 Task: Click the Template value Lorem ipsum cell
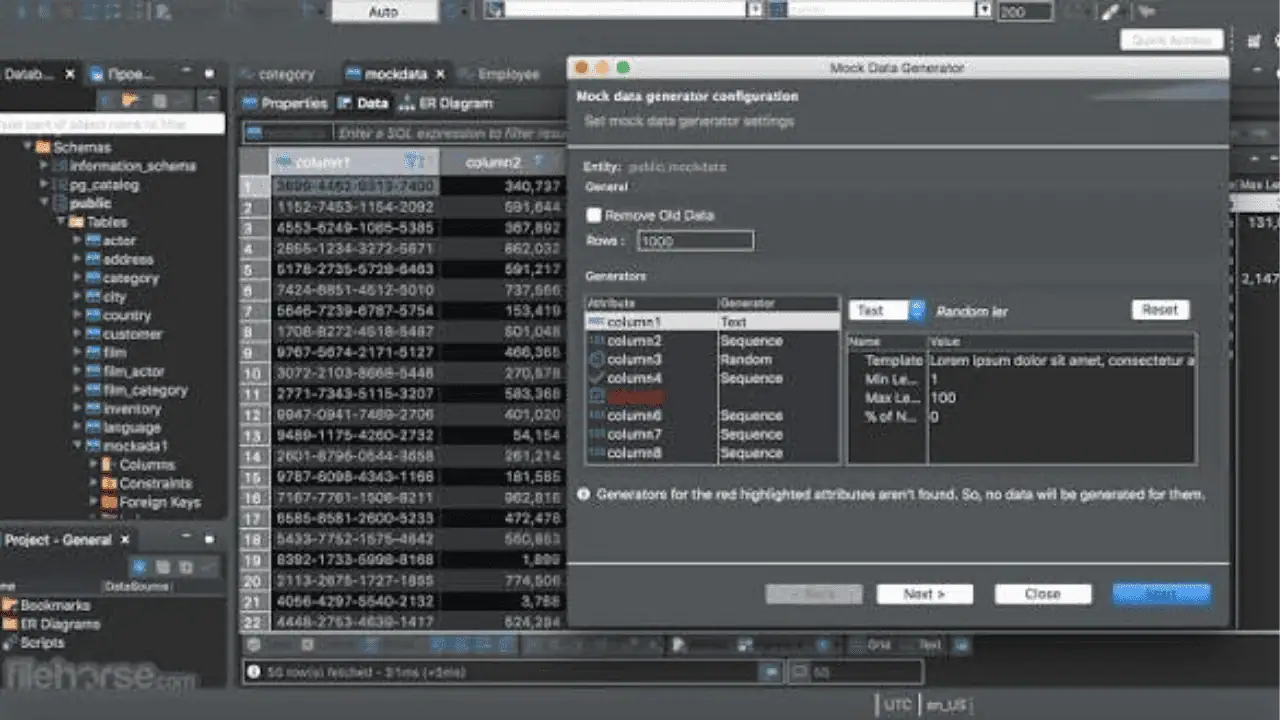coord(1062,360)
